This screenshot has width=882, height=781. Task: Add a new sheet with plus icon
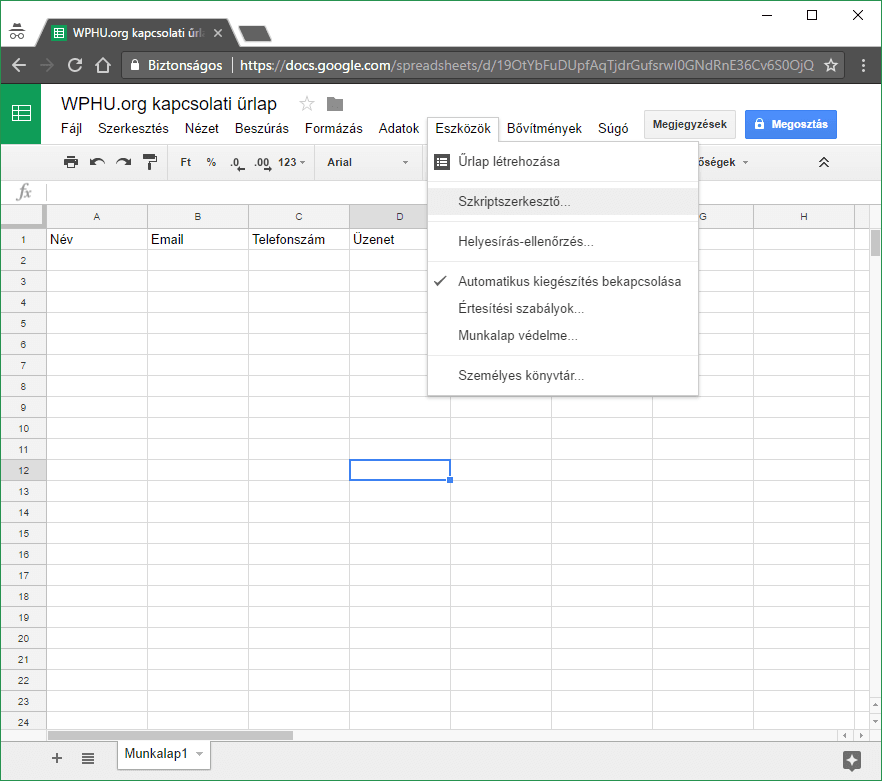click(57, 758)
